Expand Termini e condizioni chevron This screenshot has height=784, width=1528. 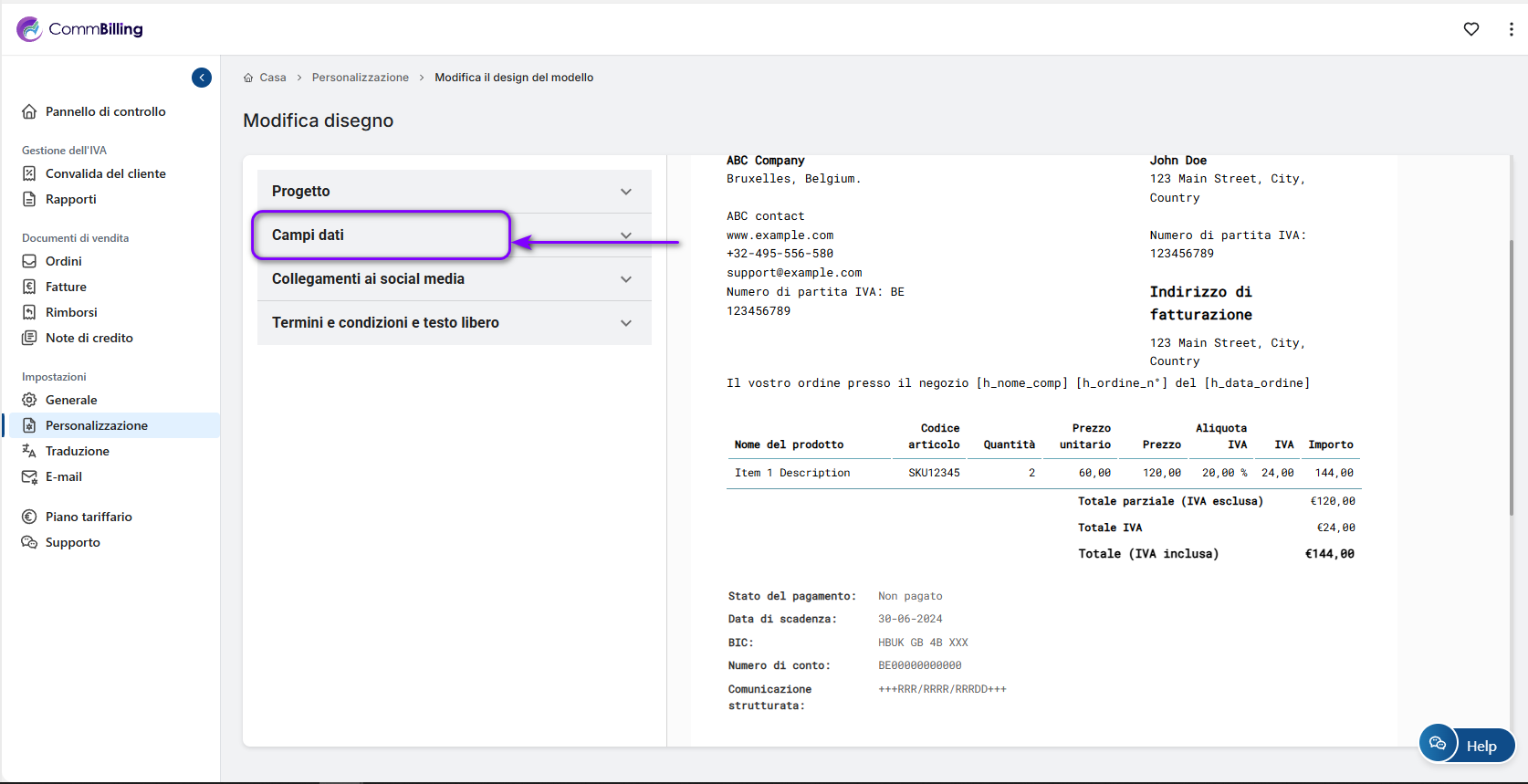[626, 323]
